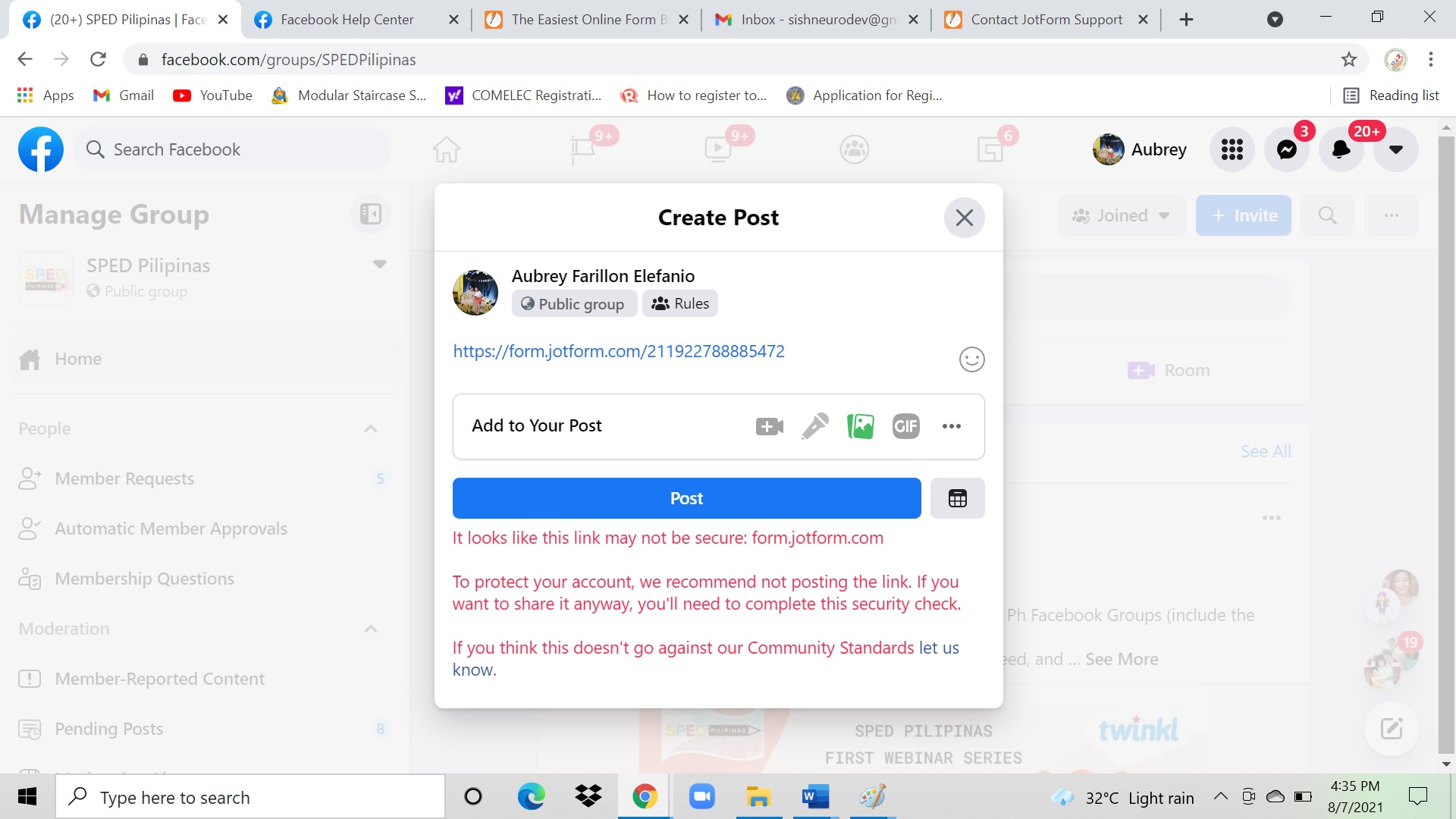Open Messenger chats
Image resolution: width=1456 pixels, height=819 pixels.
pos(1287,149)
